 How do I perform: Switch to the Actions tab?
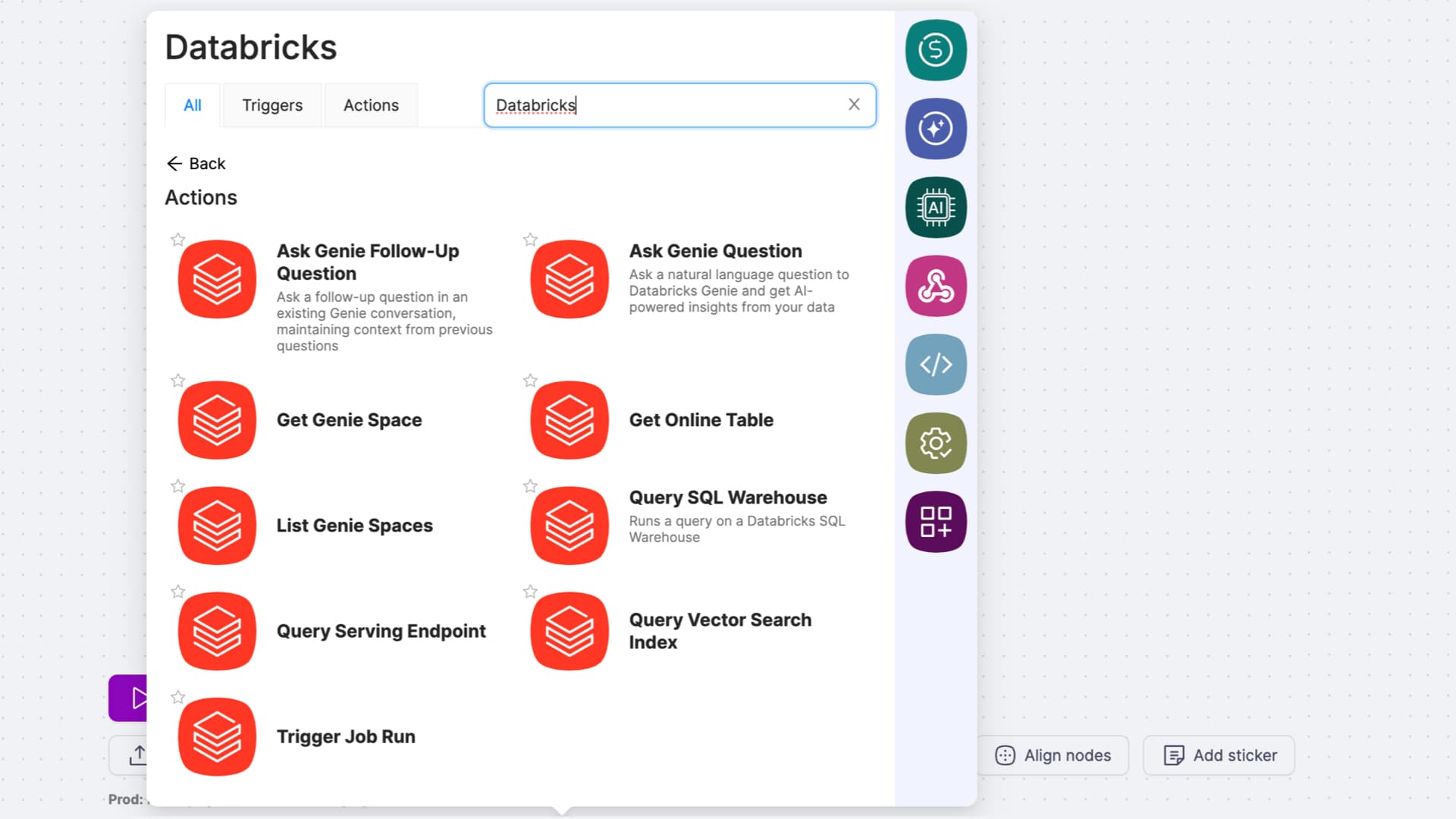[371, 105]
